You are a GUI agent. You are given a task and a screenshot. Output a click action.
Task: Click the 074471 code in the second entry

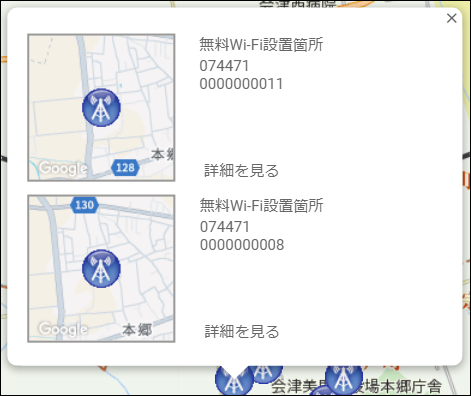225,227
